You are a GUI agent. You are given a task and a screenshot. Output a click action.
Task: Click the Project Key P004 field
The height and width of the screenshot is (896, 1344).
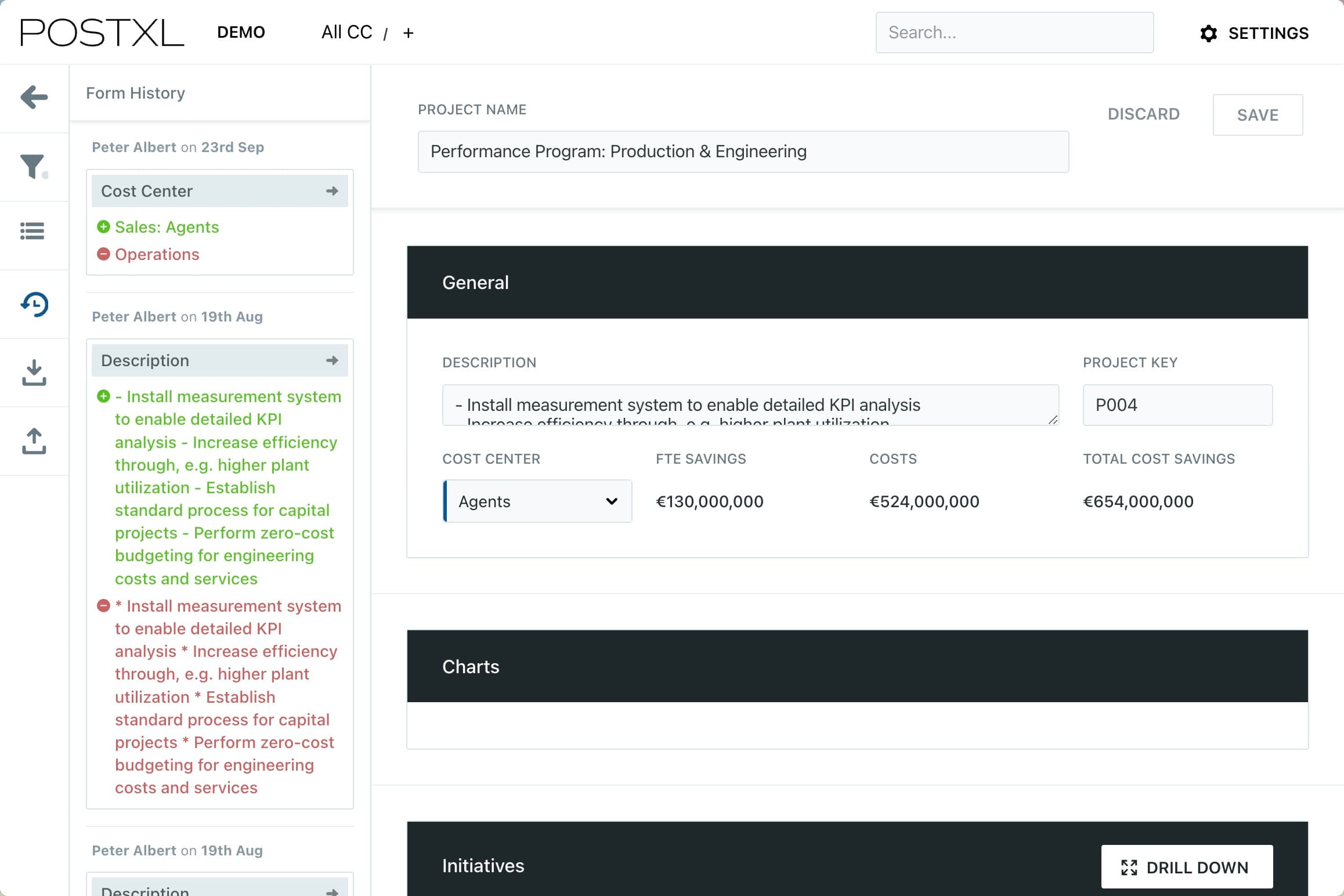pos(1177,405)
